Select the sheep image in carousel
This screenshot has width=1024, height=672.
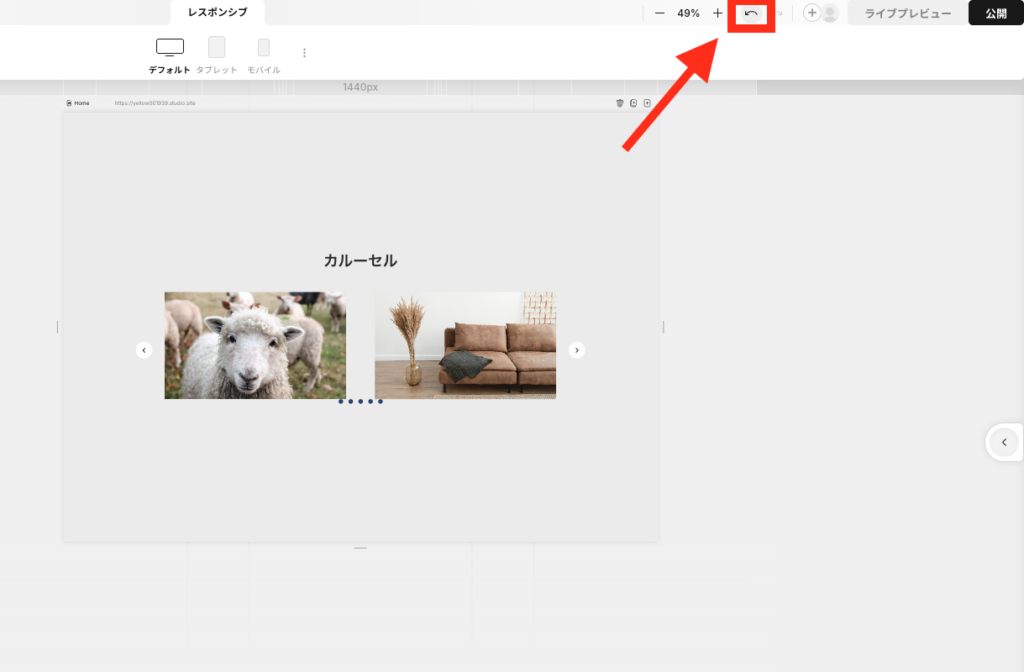(255, 345)
